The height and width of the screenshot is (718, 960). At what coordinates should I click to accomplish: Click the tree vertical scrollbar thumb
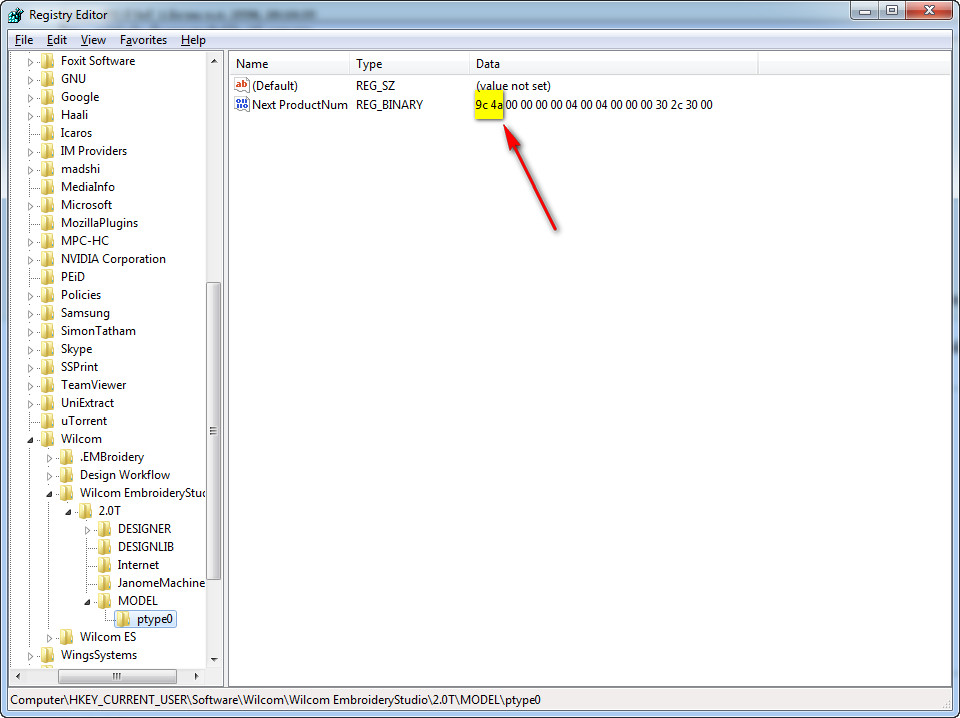tap(214, 430)
